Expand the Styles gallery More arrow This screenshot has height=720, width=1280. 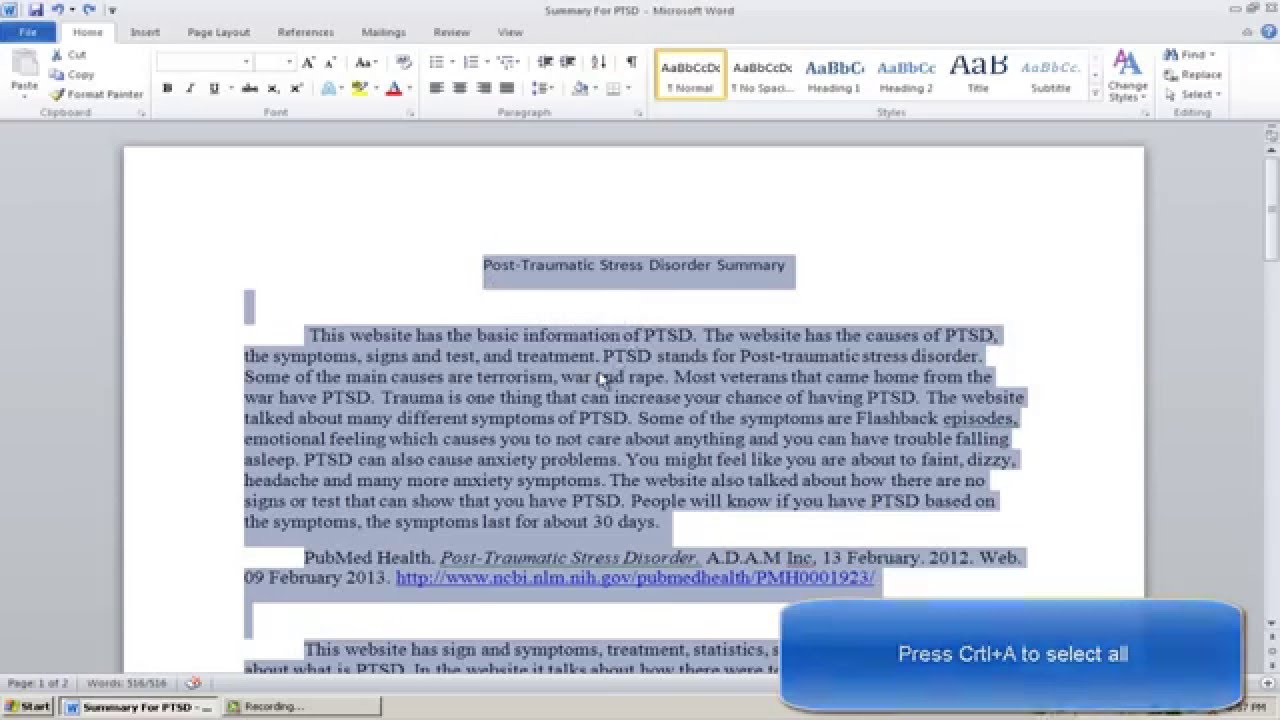1094,93
